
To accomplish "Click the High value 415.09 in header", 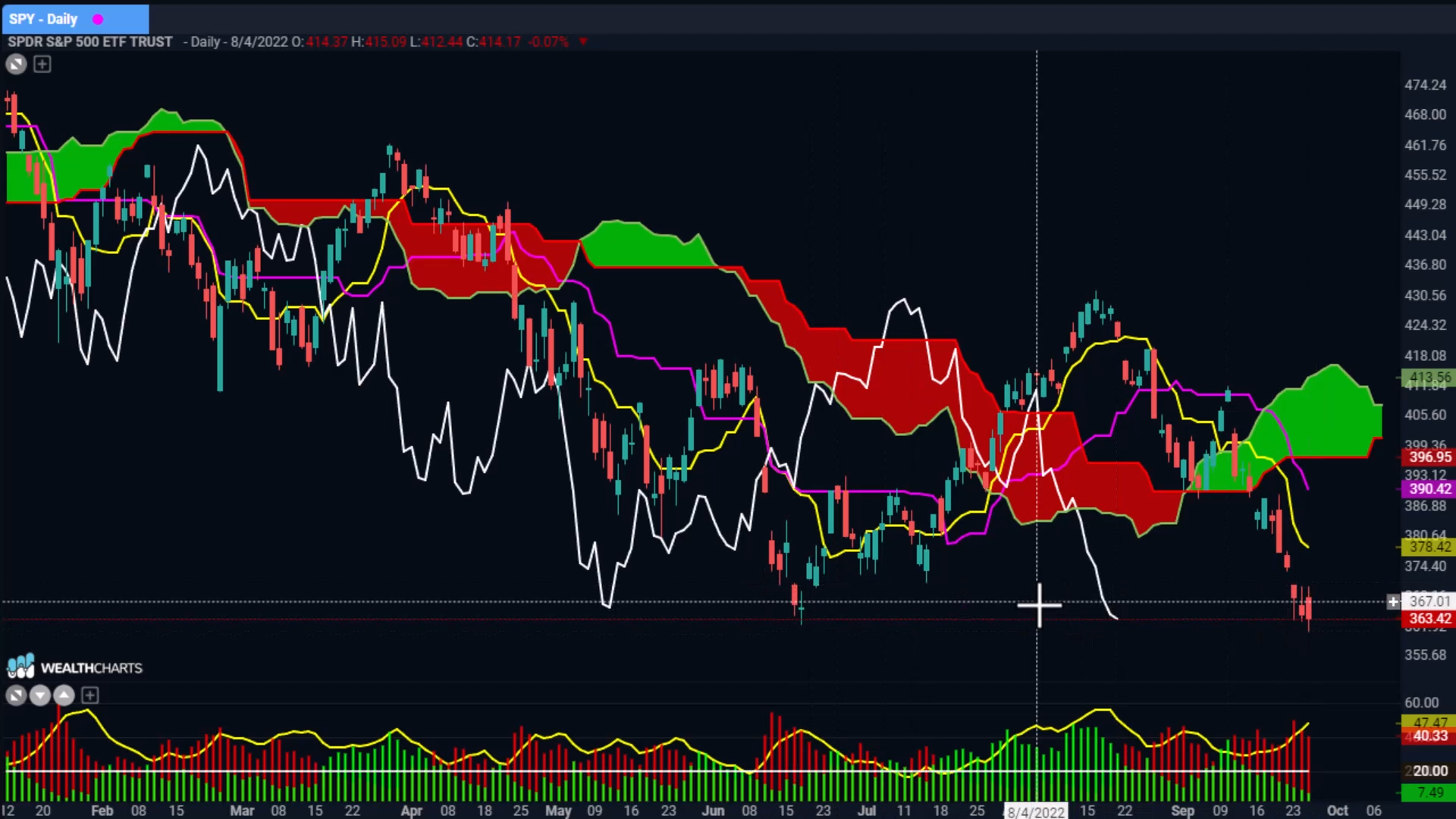I will (386, 42).
